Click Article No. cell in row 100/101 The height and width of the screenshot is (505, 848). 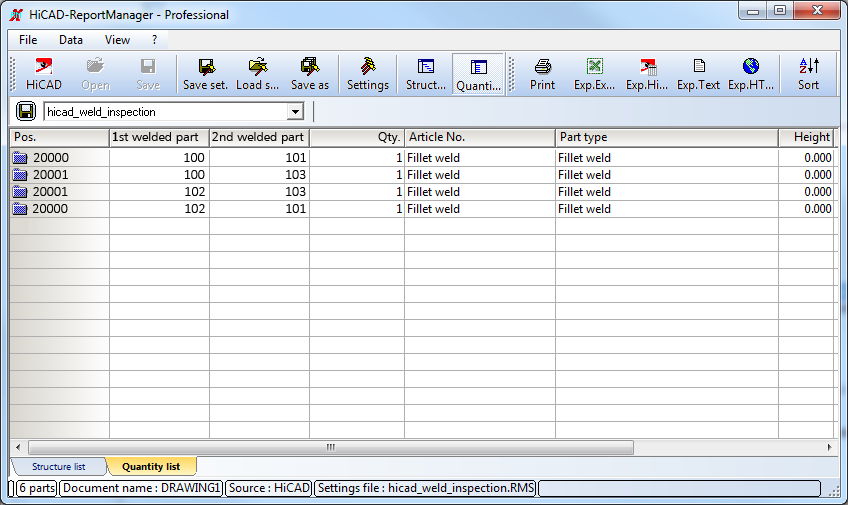tap(480, 158)
